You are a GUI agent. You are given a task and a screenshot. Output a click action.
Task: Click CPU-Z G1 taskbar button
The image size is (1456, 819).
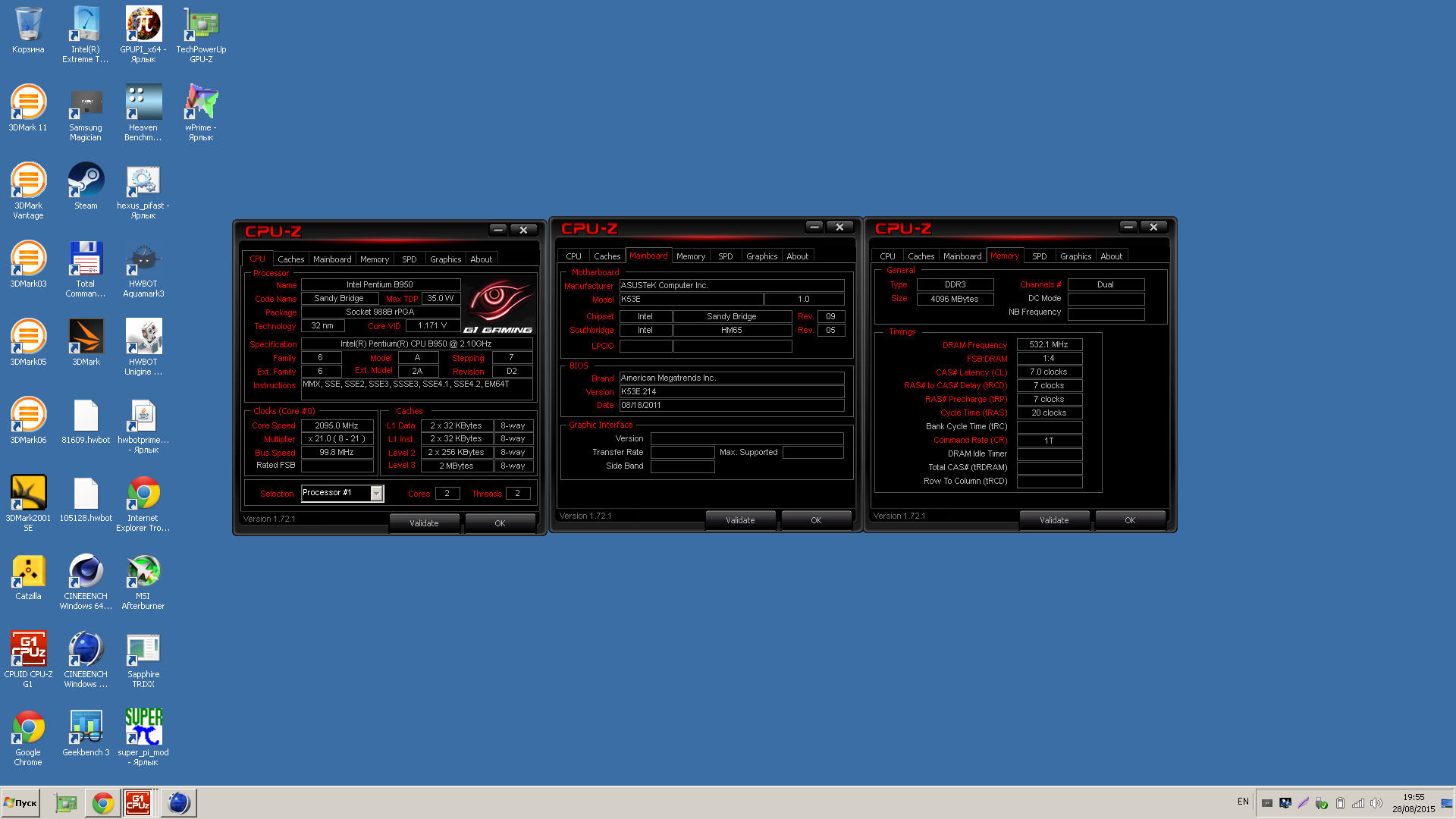click(x=138, y=803)
